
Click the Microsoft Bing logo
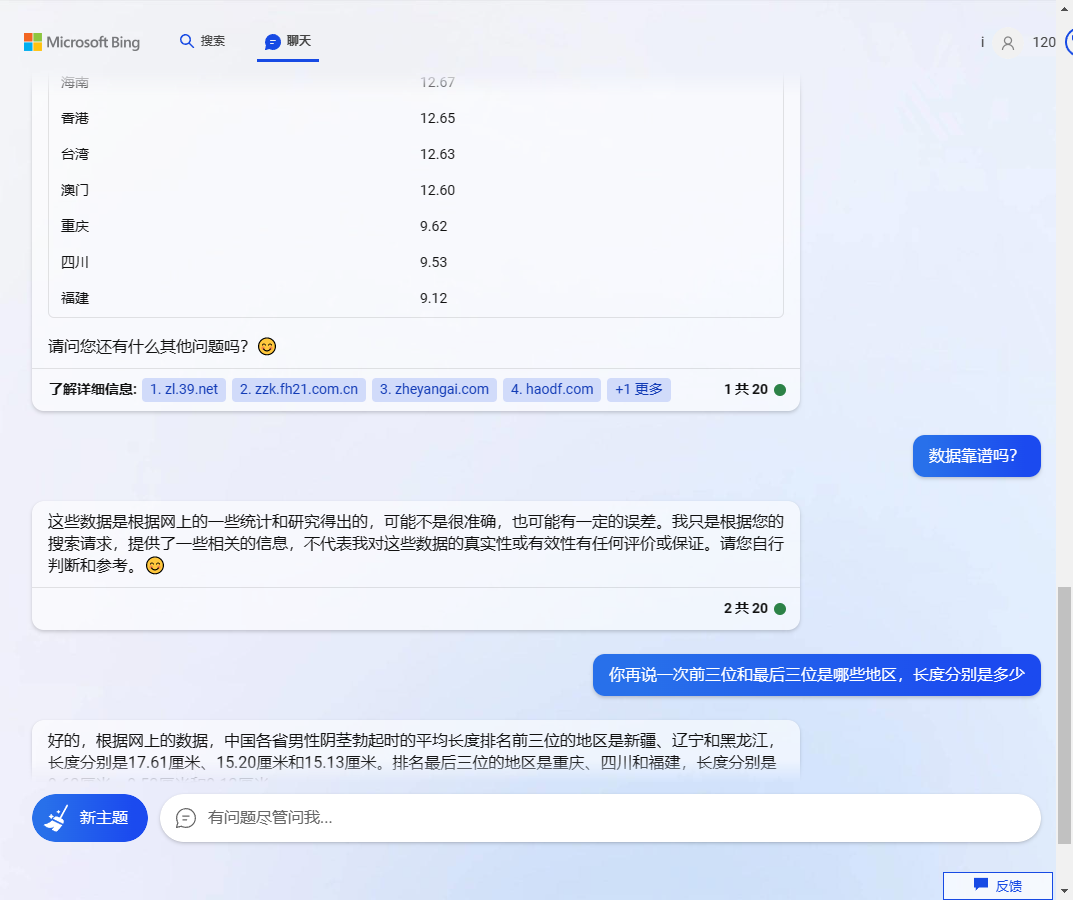pos(82,42)
